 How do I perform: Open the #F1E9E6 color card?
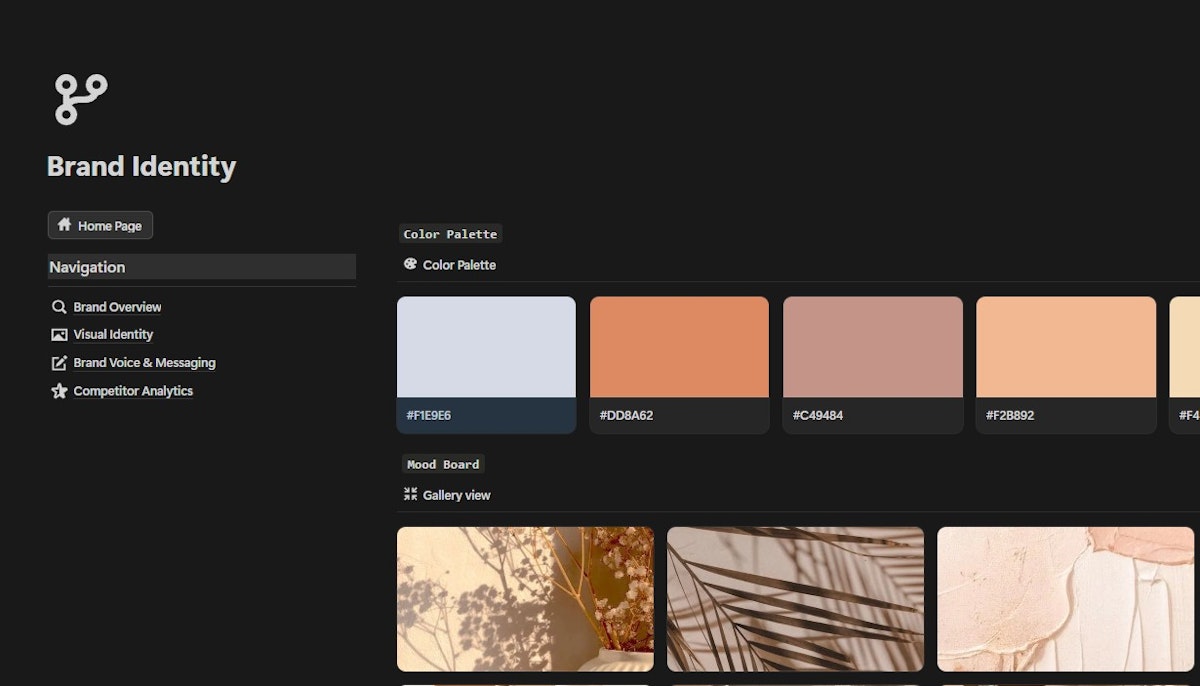pyautogui.click(x=486, y=365)
